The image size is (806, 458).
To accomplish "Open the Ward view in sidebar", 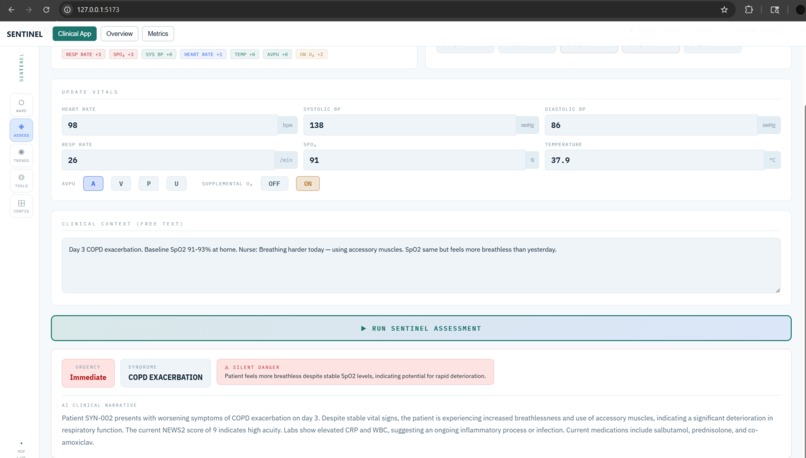I will click(x=21, y=105).
